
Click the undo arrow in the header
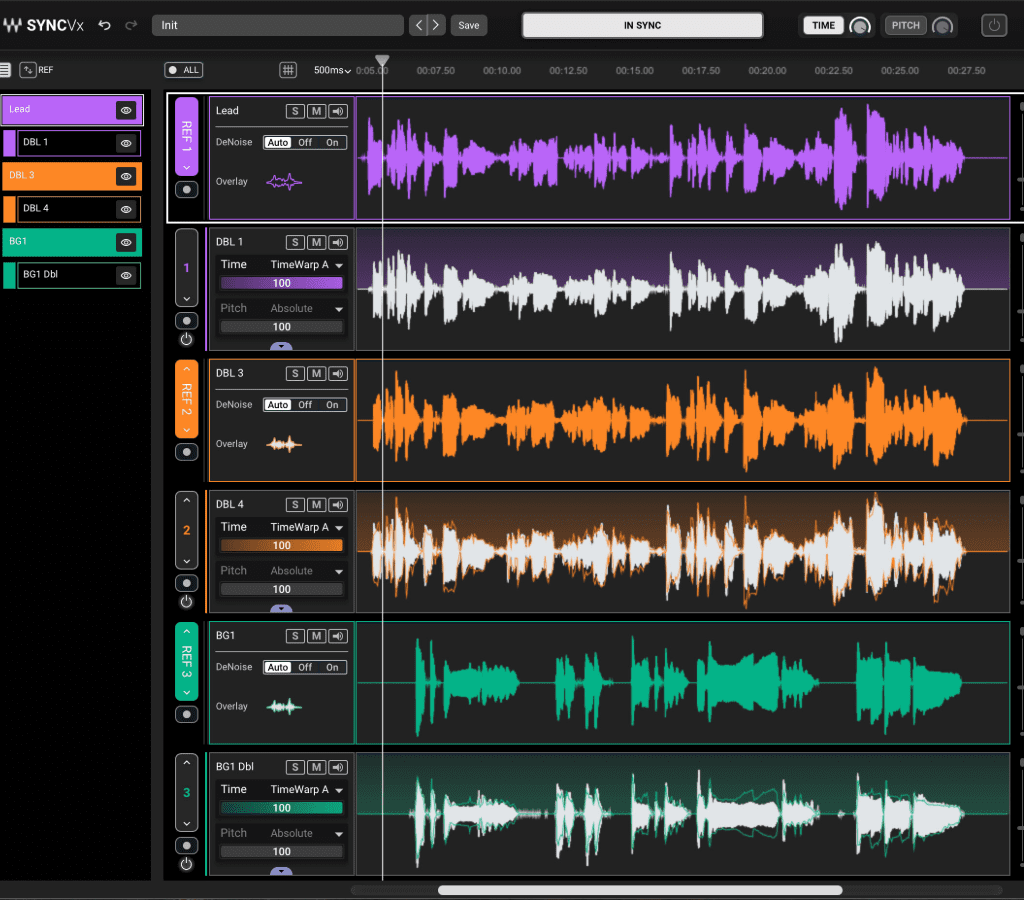(x=104, y=25)
